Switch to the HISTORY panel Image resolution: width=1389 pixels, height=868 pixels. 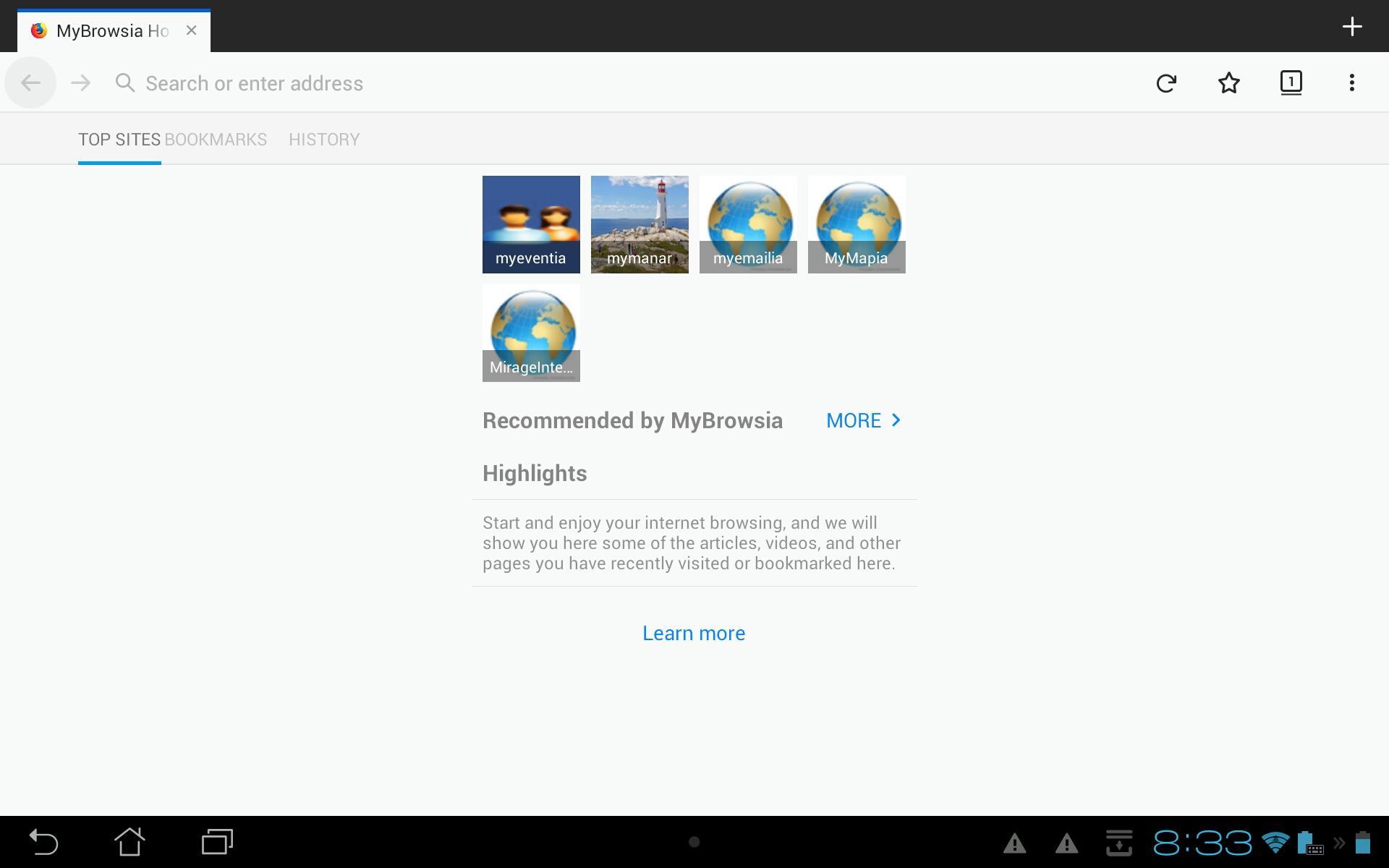coord(324,140)
